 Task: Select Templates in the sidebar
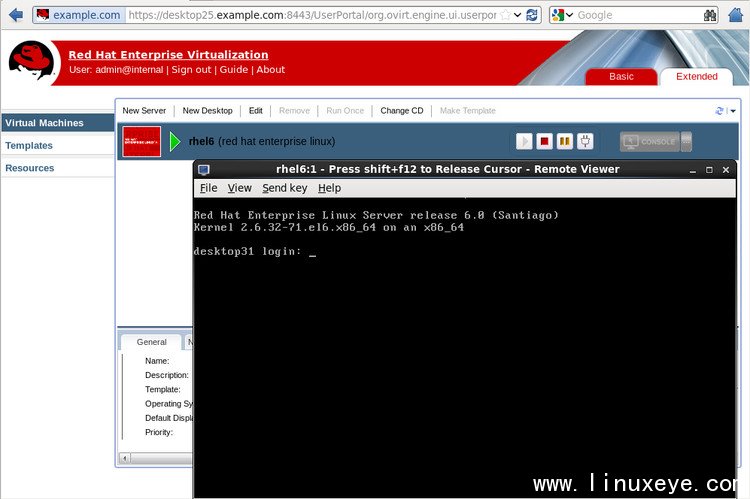[x=57, y=145]
